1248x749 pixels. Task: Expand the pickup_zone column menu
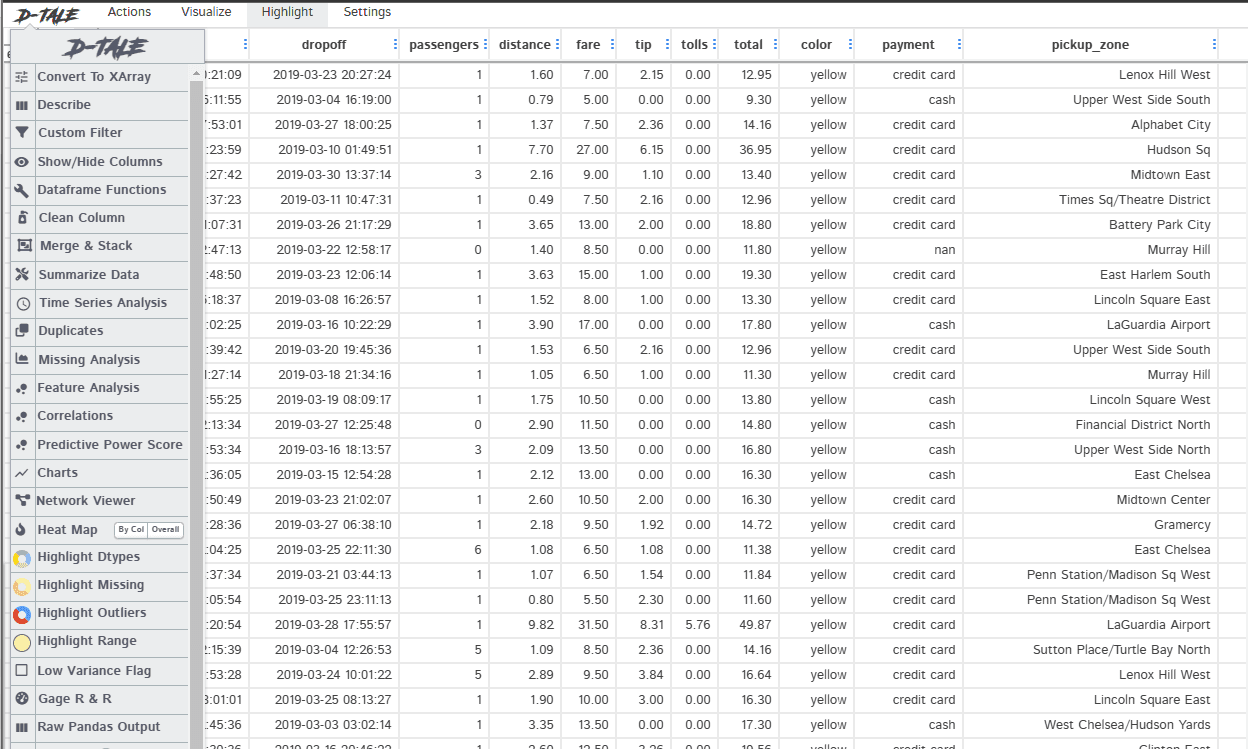coord(1215,45)
